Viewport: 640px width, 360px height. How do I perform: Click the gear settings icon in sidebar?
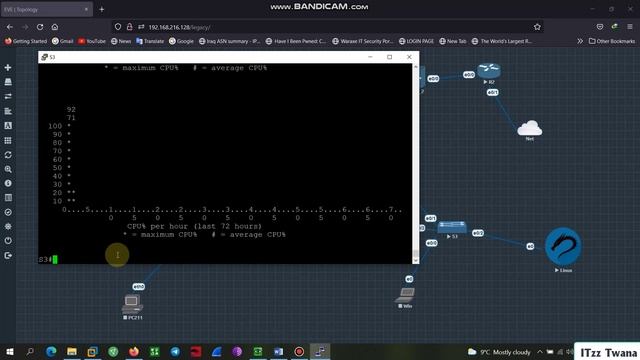pos(8,227)
